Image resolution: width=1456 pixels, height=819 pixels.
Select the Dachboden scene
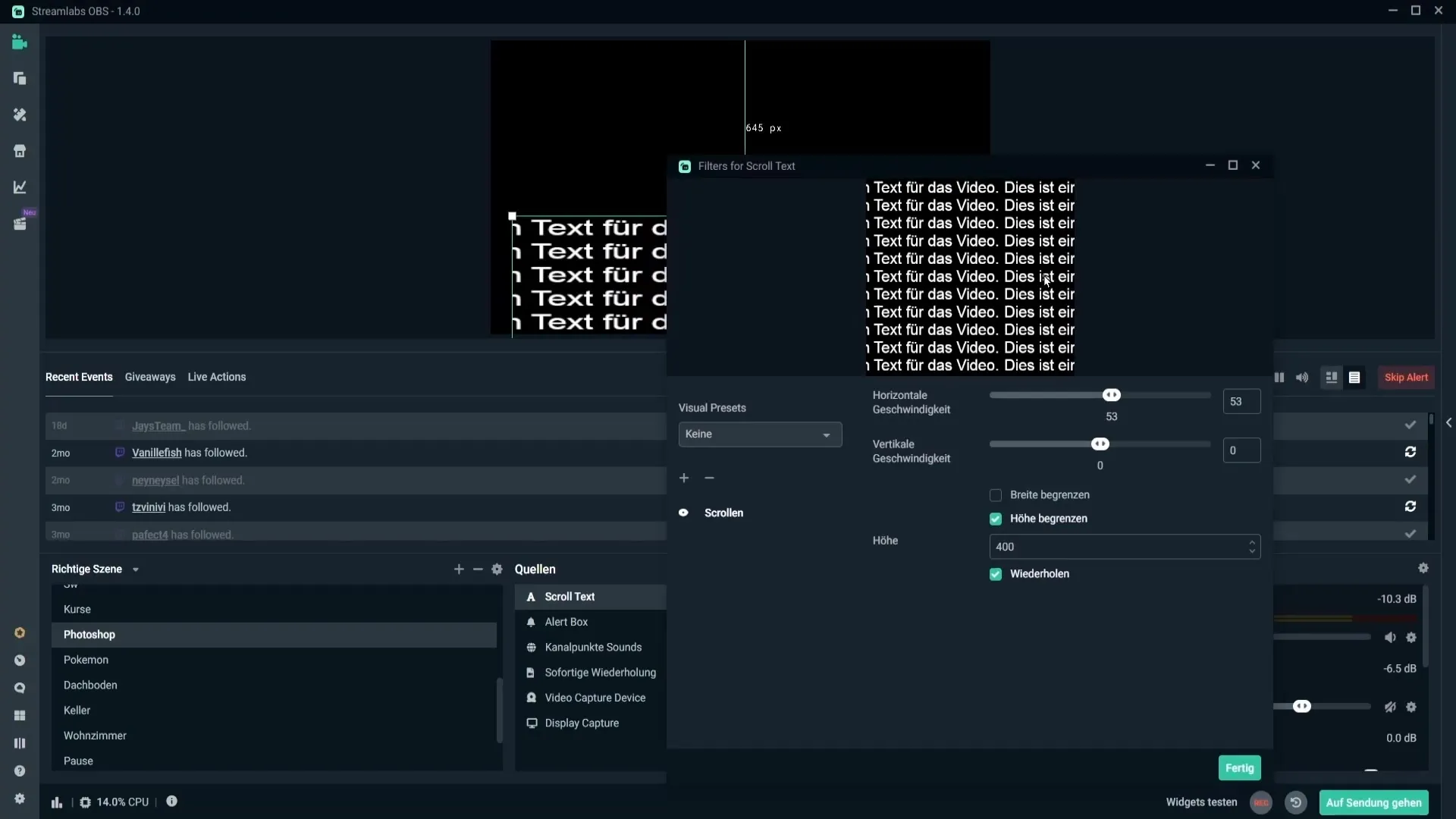point(274,686)
